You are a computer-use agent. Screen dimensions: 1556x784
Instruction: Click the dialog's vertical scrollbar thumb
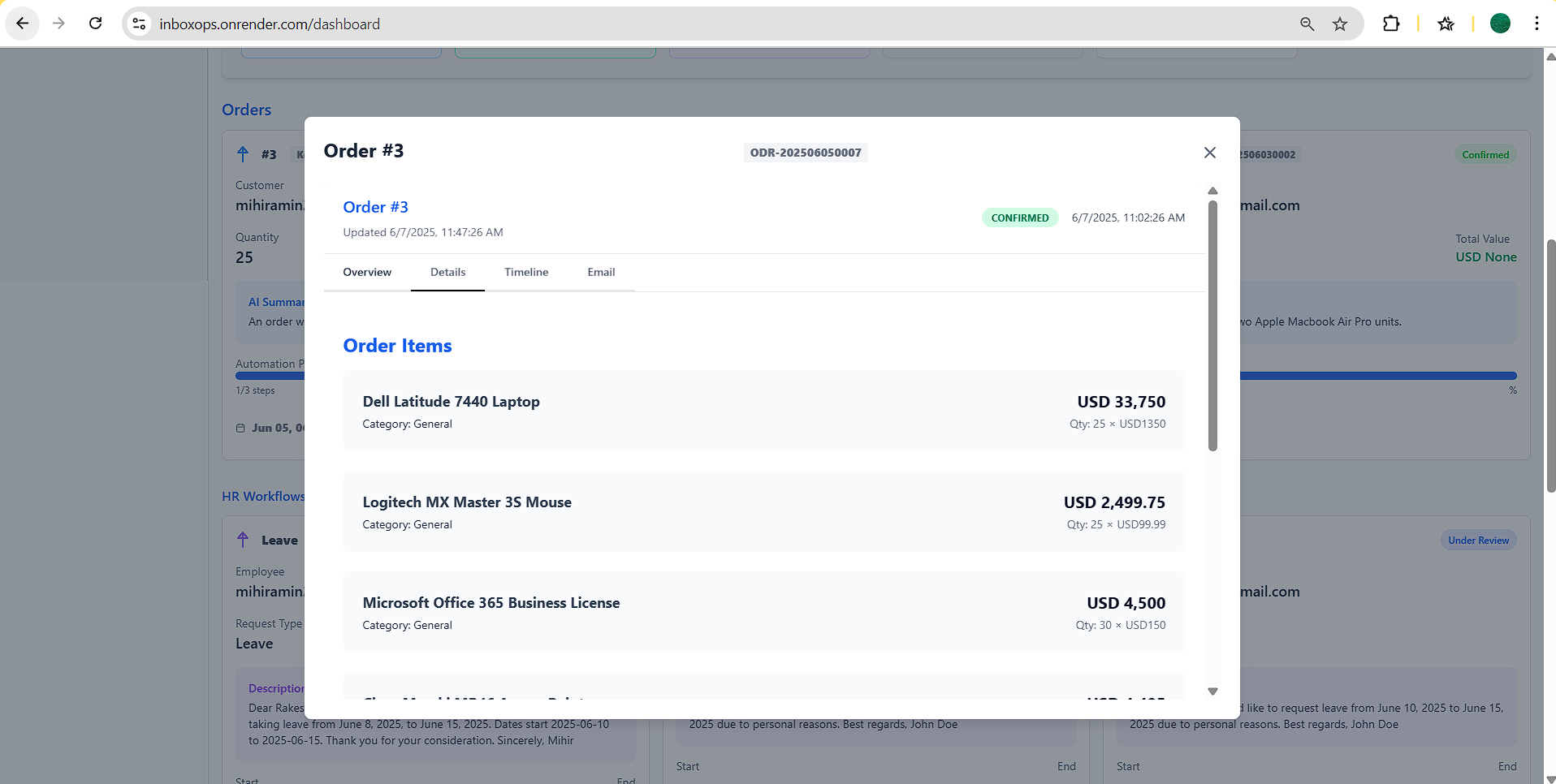click(1212, 325)
